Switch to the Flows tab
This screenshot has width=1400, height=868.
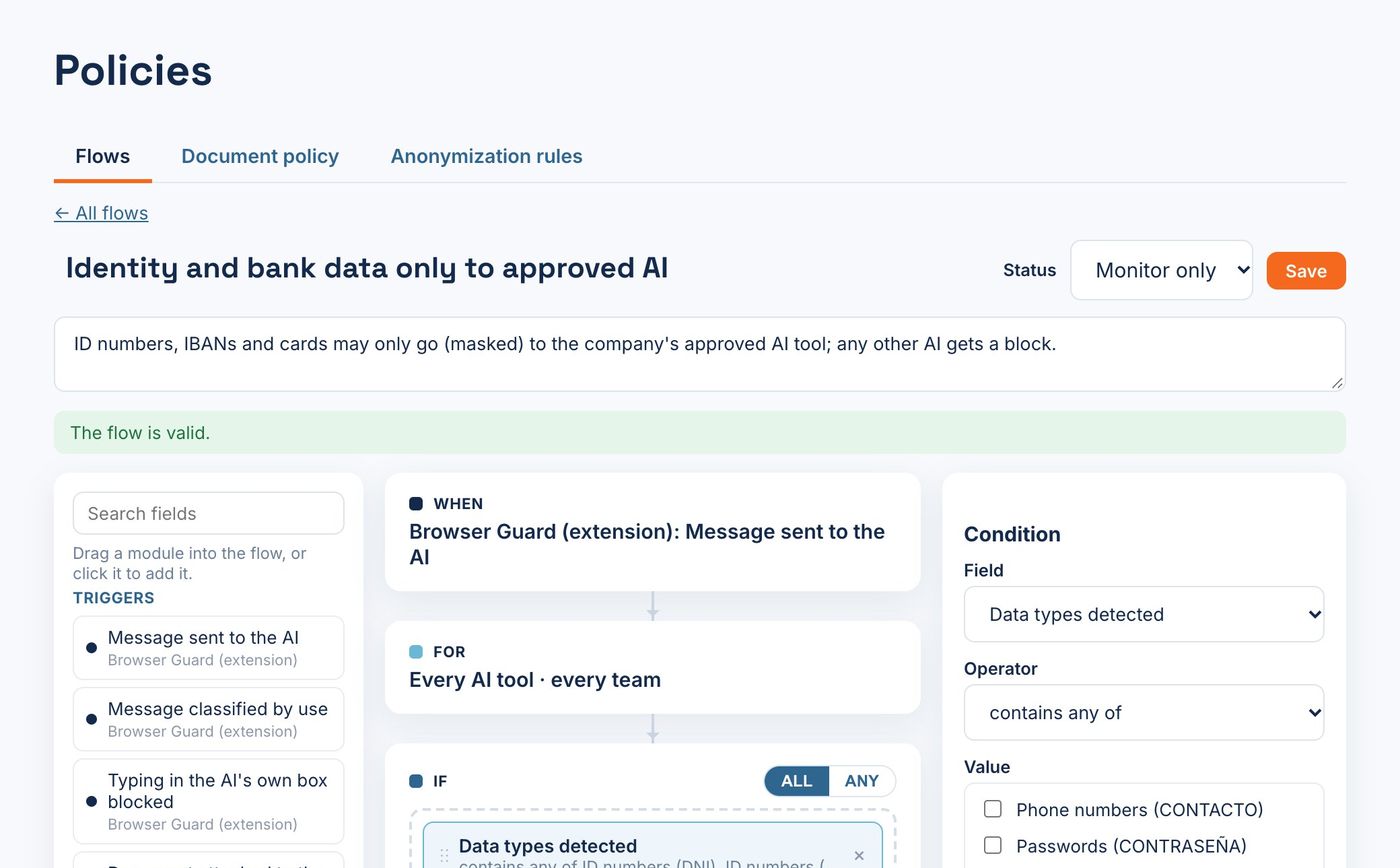pos(103,156)
